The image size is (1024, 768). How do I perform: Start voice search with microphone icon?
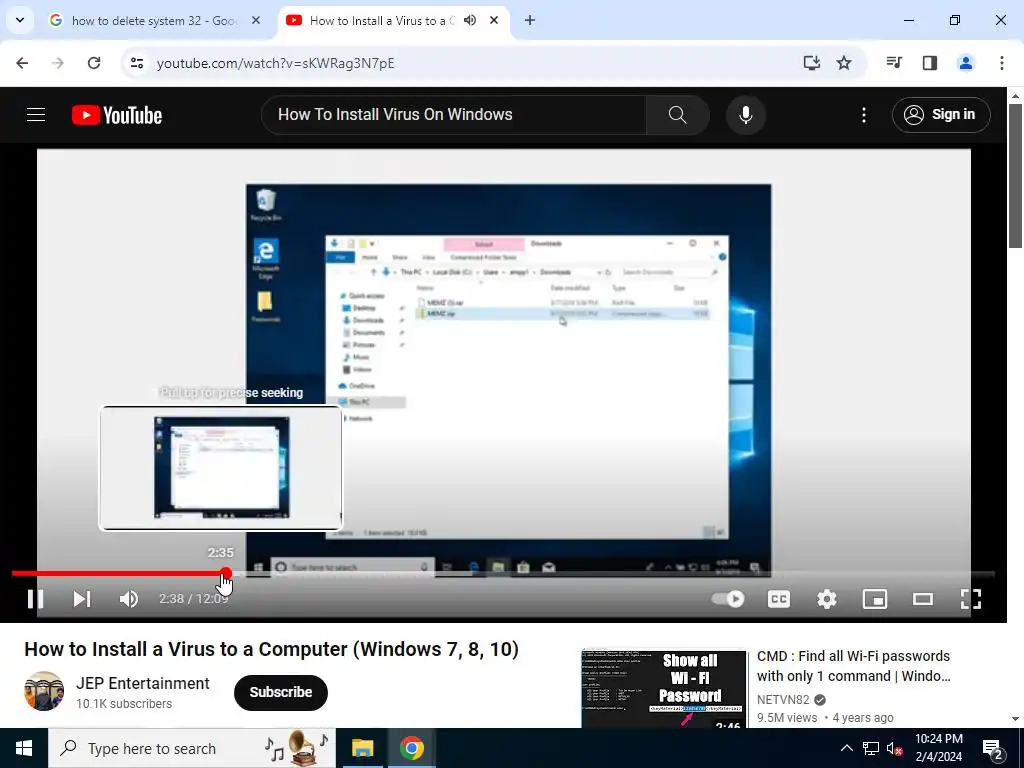pyautogui.click(x=745, y=115)
